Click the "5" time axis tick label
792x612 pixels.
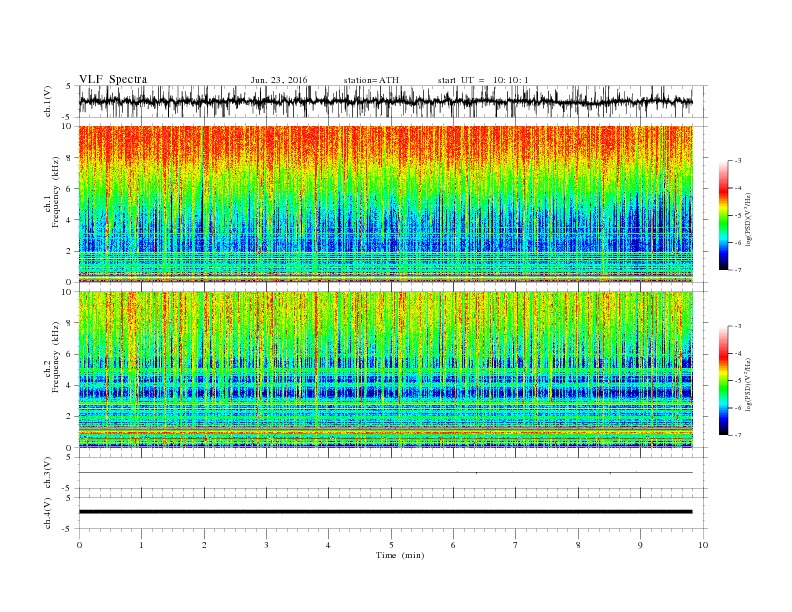click(391, 545)
